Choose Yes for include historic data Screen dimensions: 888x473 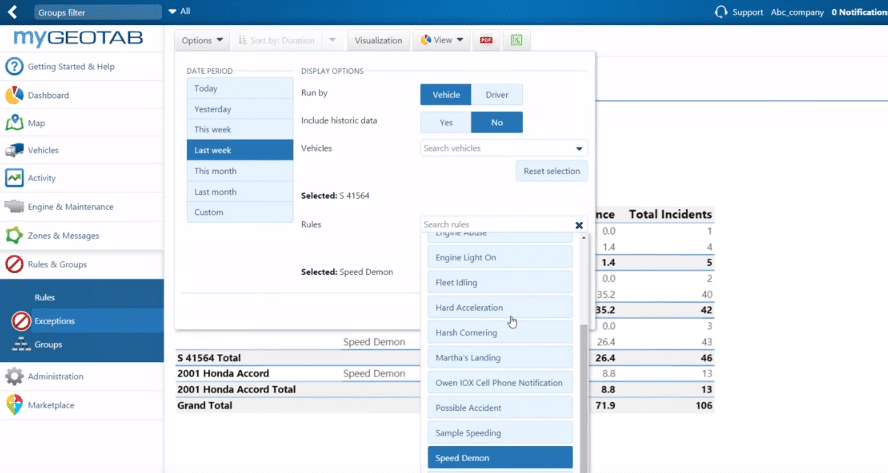click(446, 122)
